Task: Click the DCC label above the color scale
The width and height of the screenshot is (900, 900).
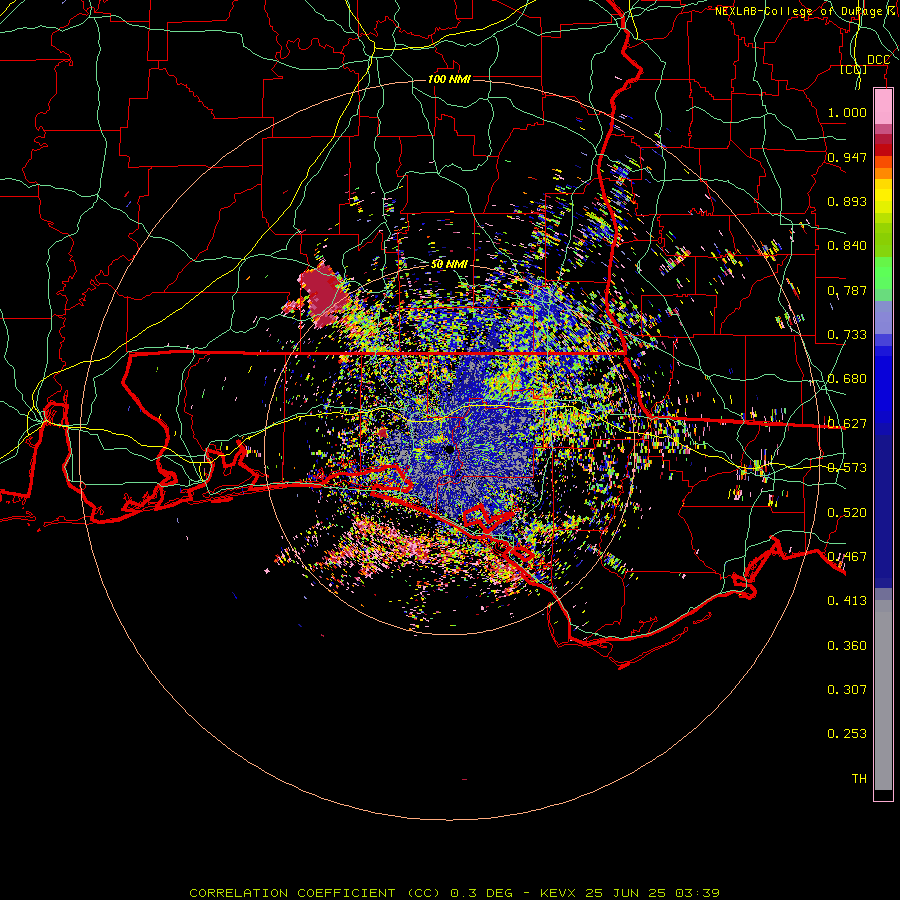Action: tap(878, 60)
